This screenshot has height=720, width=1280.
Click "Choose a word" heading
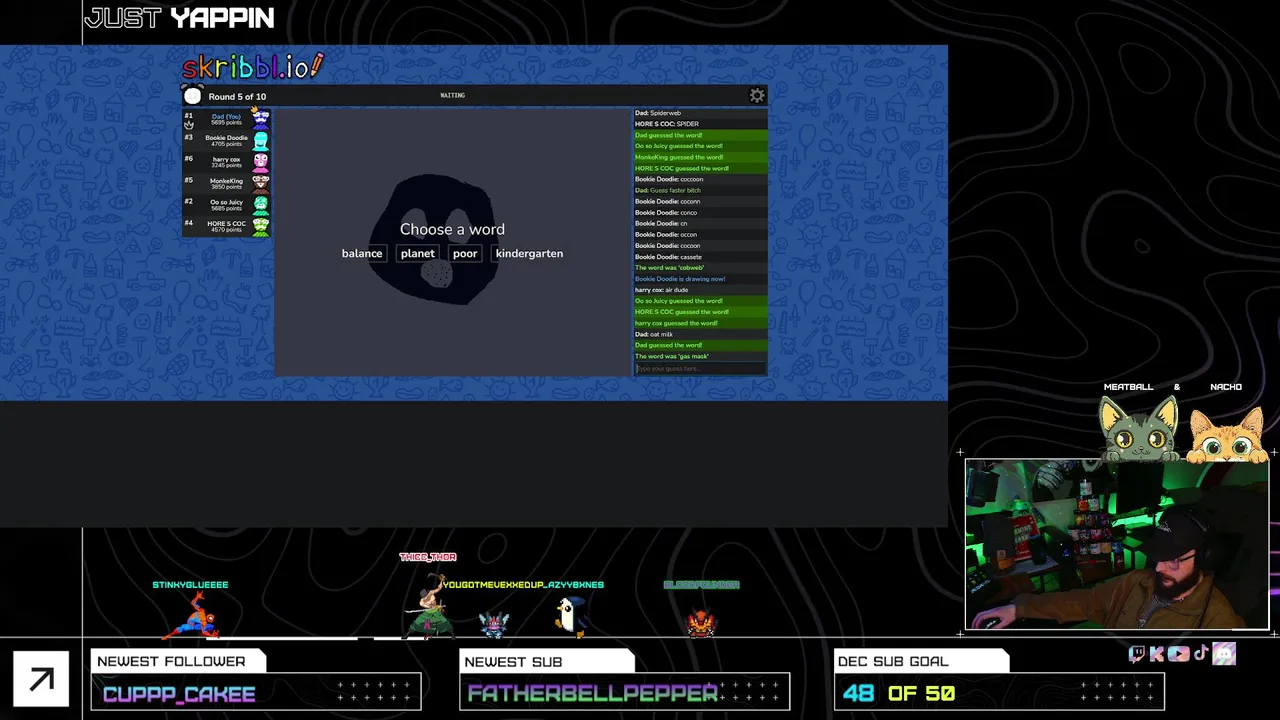click(452, 230)
